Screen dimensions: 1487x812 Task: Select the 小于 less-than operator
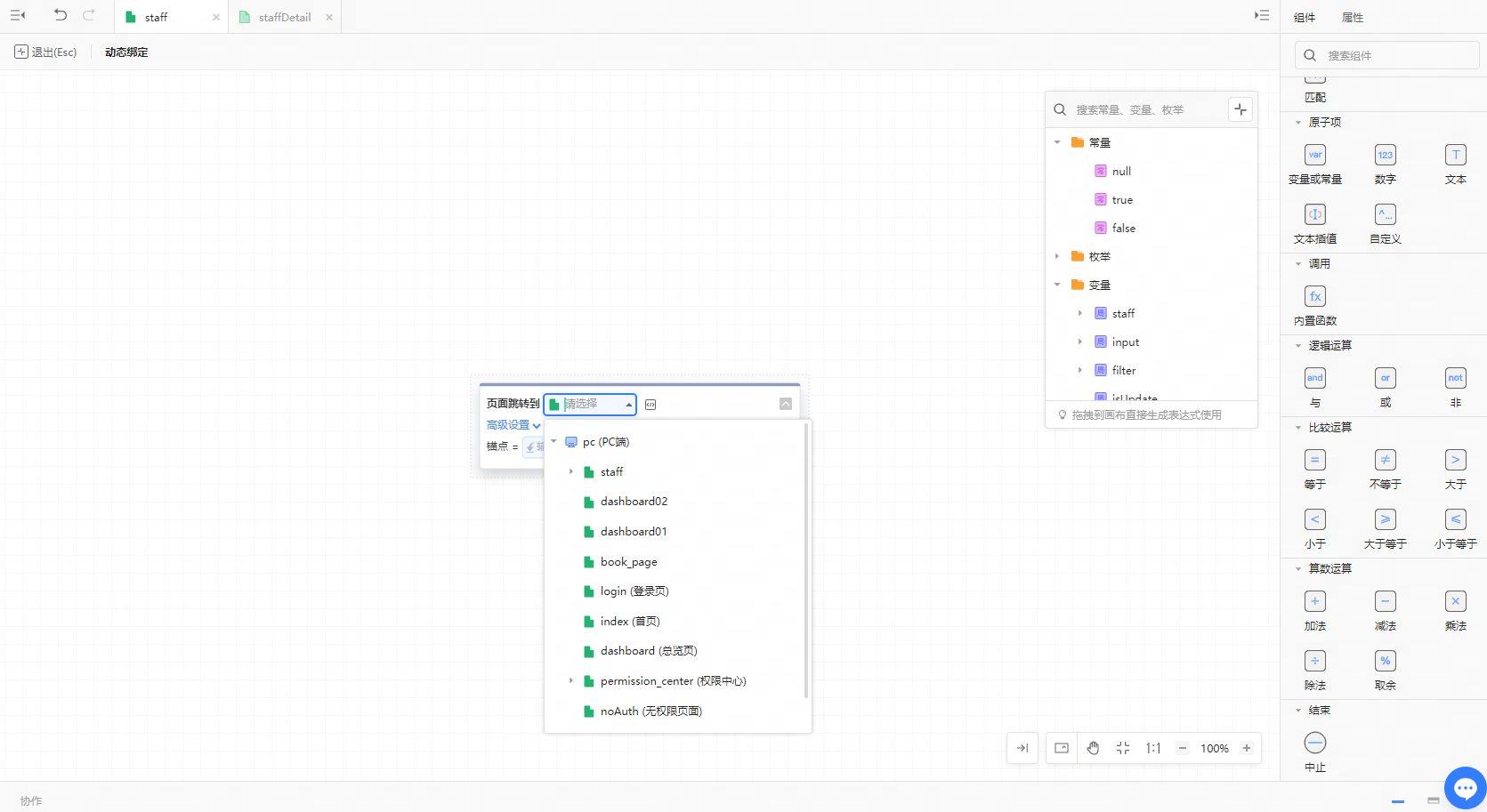point(1315,519)
